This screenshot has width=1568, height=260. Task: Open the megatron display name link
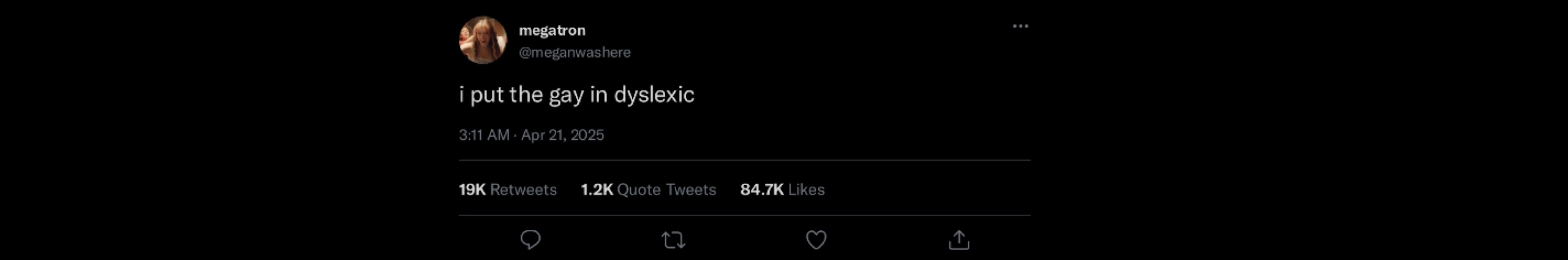(x=552, y=30)
